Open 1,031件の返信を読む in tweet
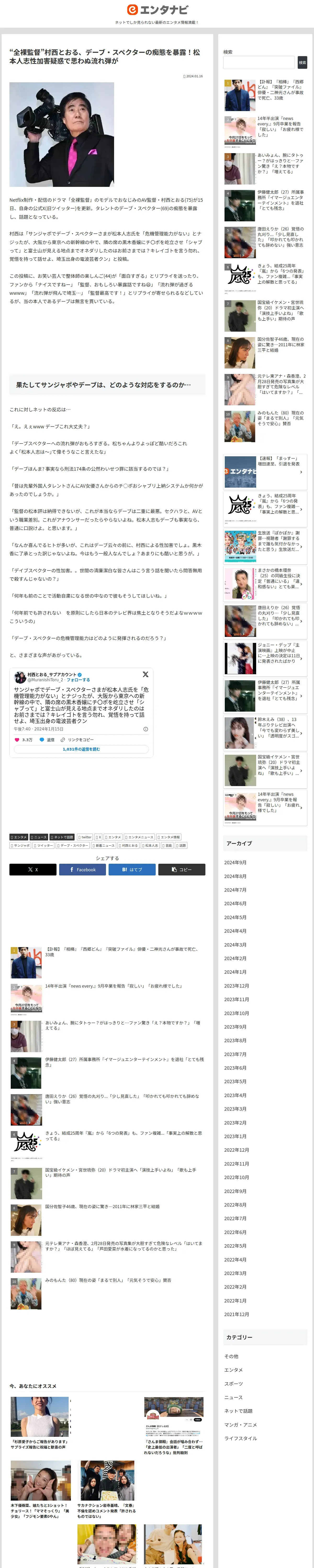Screen dimensions: 314x1568 [x=81, y=749]
